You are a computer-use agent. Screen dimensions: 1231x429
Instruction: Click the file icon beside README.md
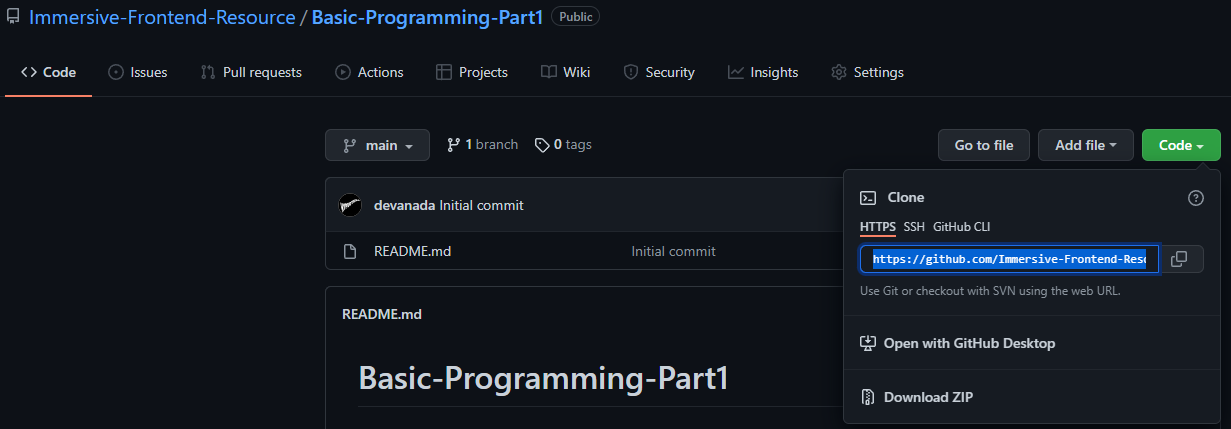[x=350, y=251]
